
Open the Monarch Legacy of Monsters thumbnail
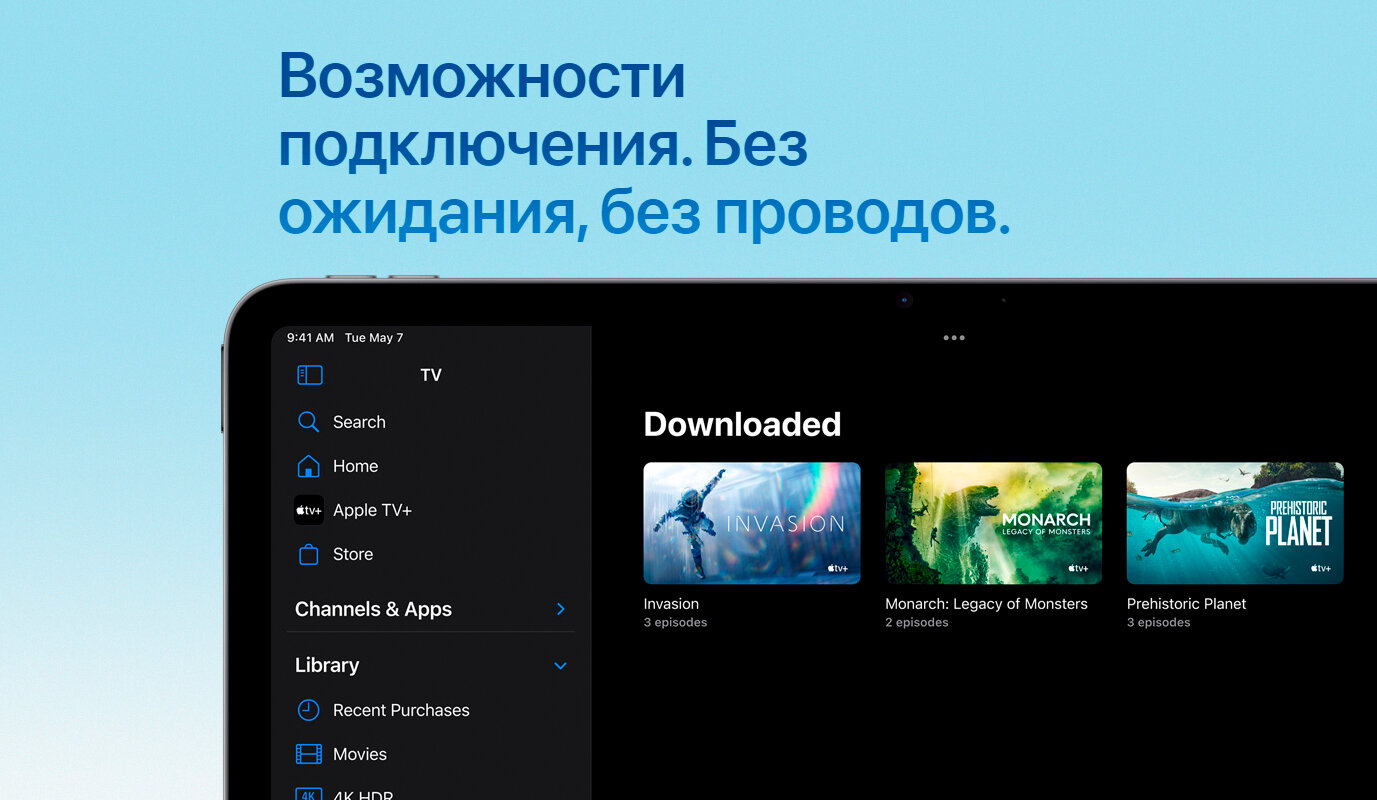tap(993, 522)
